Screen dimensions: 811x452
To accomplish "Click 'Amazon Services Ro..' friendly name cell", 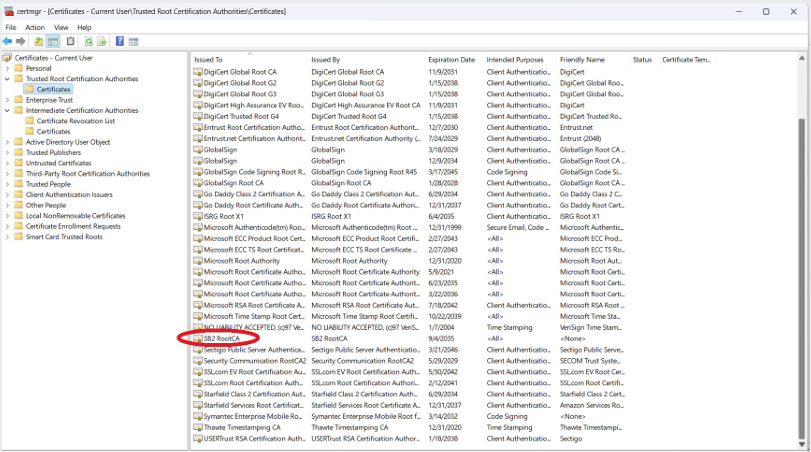I will [592, 405].
